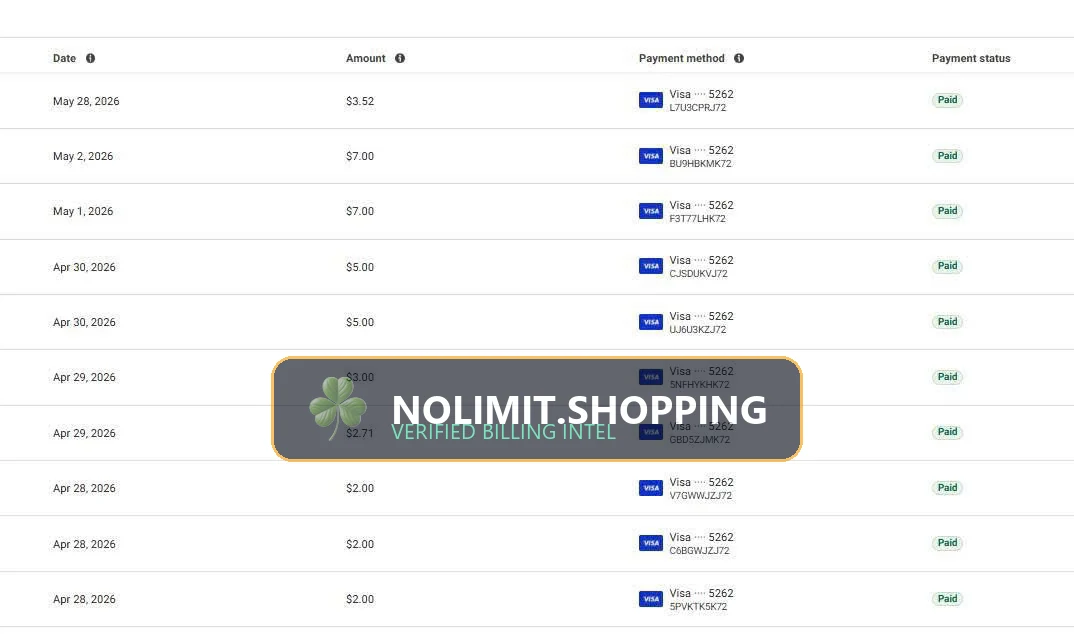The height and width of the screenshot is (640, 1074).
Task: Open transaction ID BU9HBKMK72
Action: [x=700, y=163]
